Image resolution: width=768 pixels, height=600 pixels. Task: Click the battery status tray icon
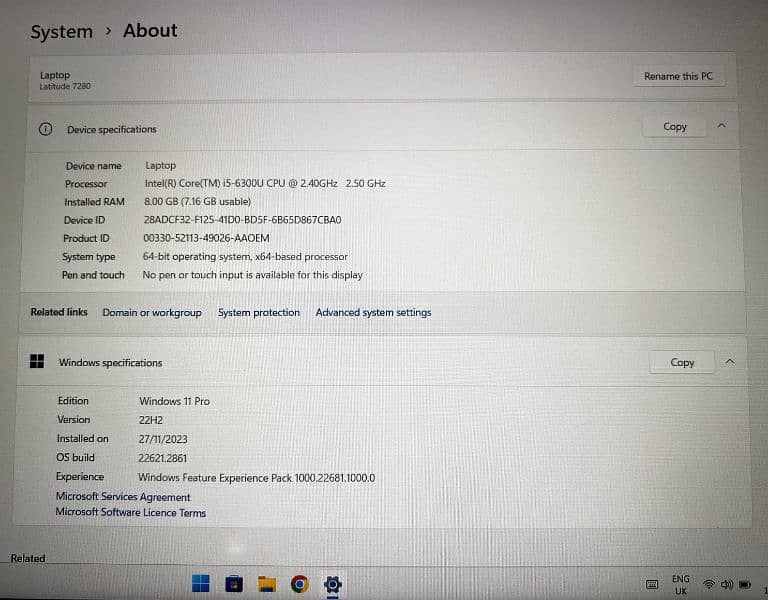745,584
